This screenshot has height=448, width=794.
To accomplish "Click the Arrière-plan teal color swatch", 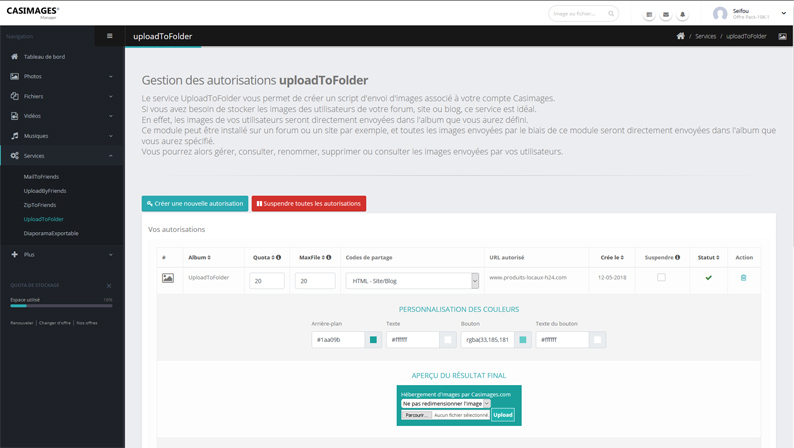I will click(373, 340).
